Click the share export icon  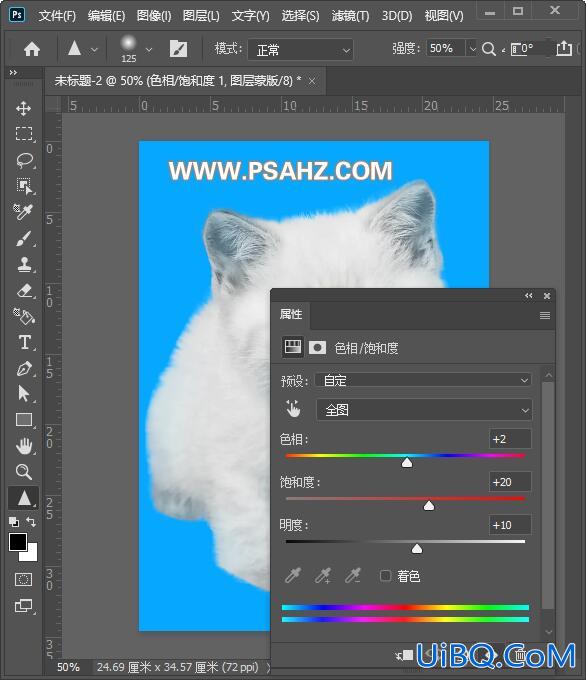(x=563, y=48)
